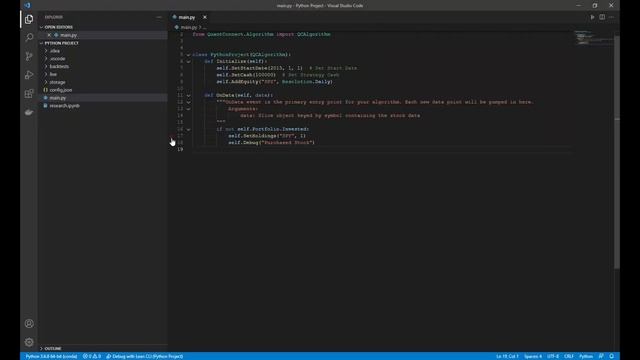The image size is (640, 360).
Task: Collapse the Open Editors section
Action: [x=41, y=27]
